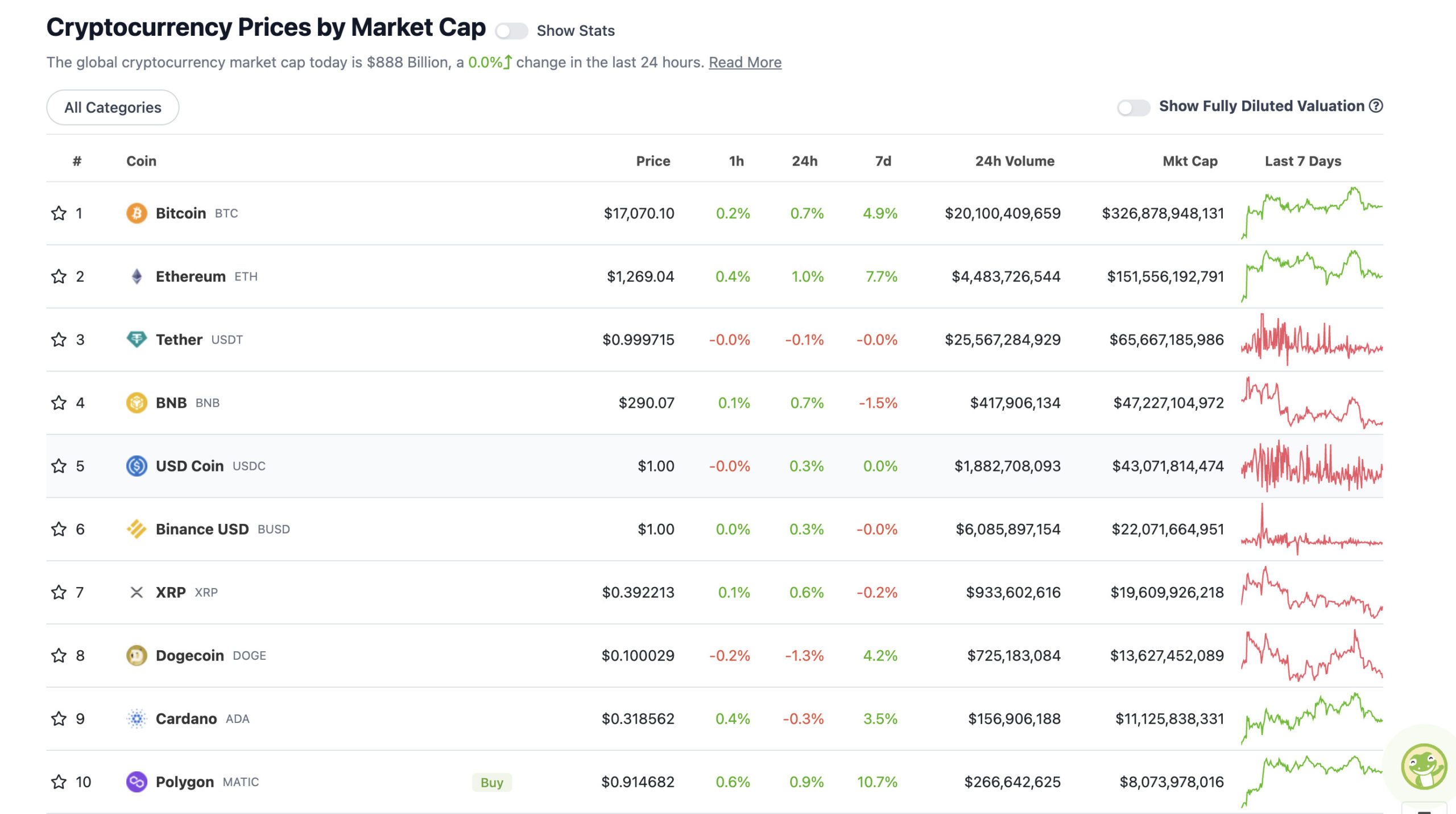
Task: Click Dogecoin 24h change -1.3%
Action: (x=804, y=655)
